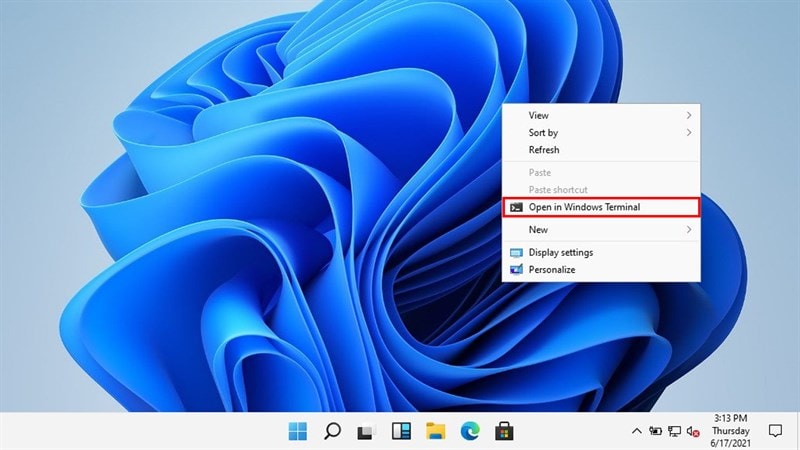
Task: Click the greyed Paste entry
Action: pyautogui.click(x=601, y=172)
